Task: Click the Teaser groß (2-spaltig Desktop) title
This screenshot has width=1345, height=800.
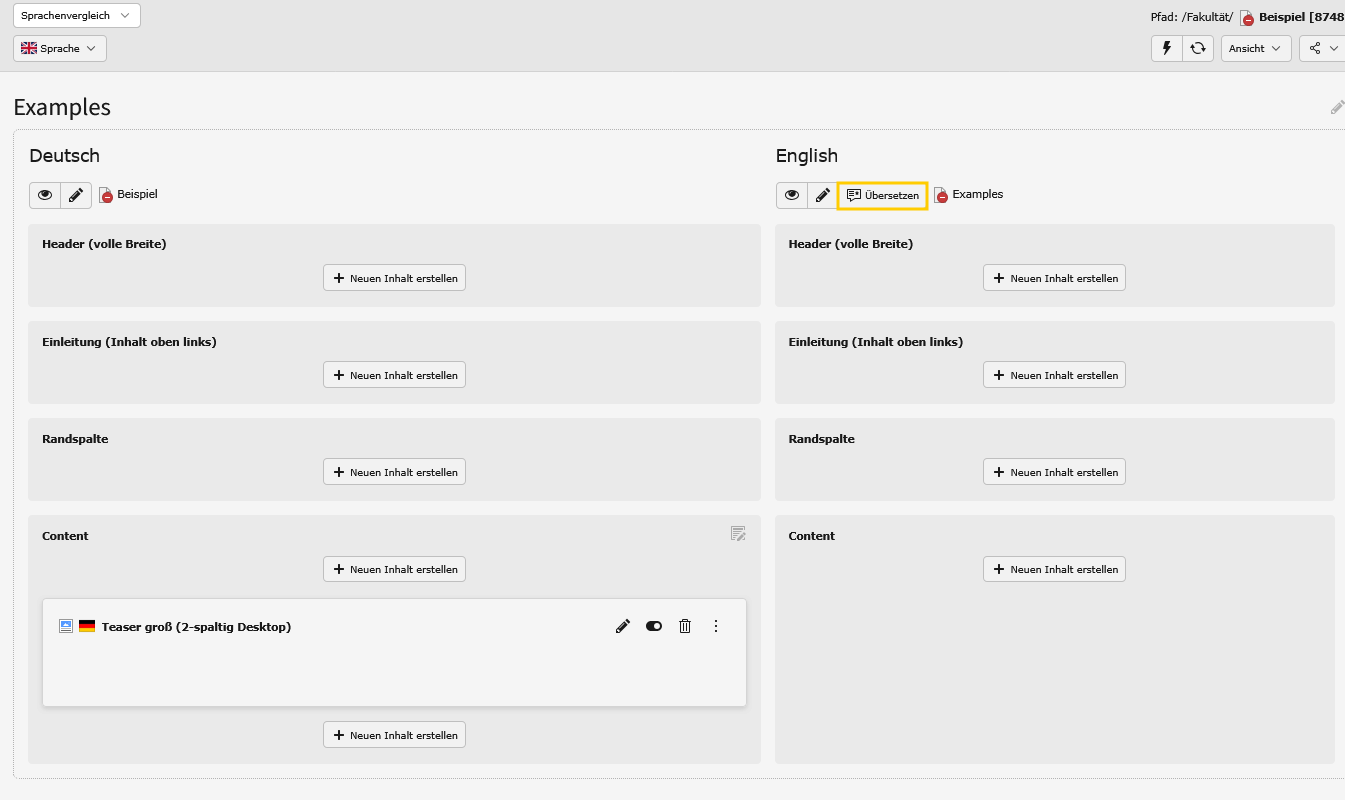Action: tap(196, 627)
